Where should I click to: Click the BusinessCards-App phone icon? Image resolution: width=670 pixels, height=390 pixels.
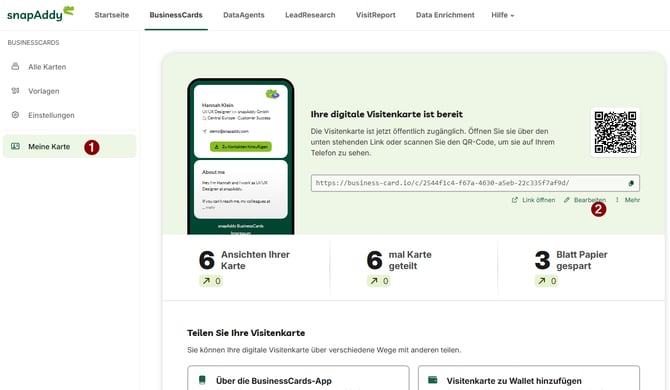click(202, 380)
